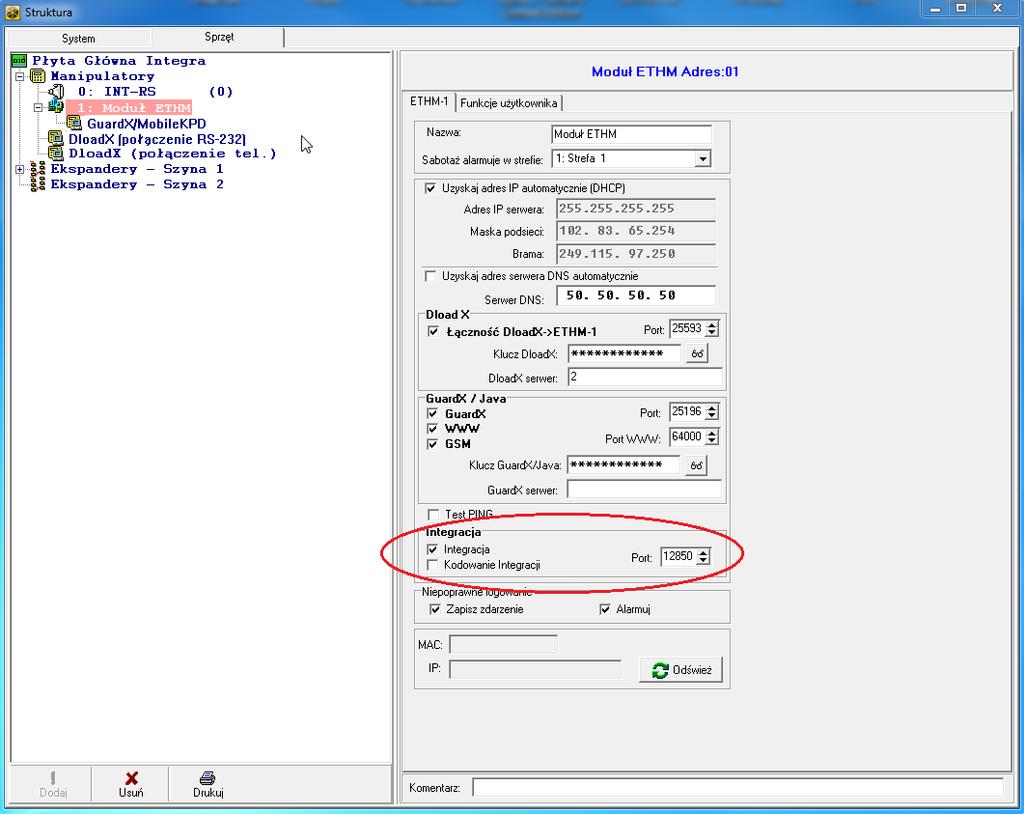Viewport: 1024px width, 814px height.
Task: Click the Komentarz text field
Action: (x=738, y=787)
